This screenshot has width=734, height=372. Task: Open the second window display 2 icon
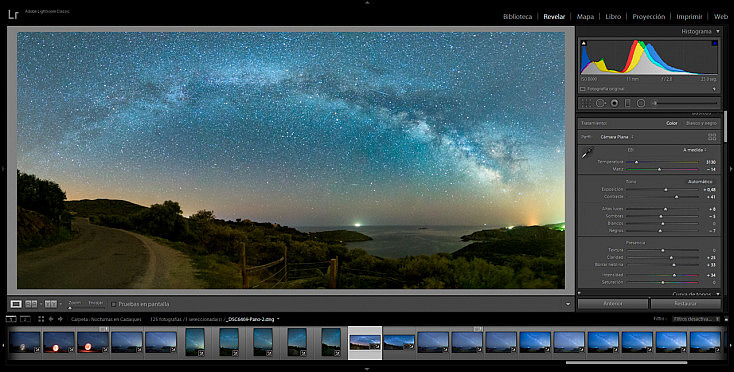(x=26, y=319)
